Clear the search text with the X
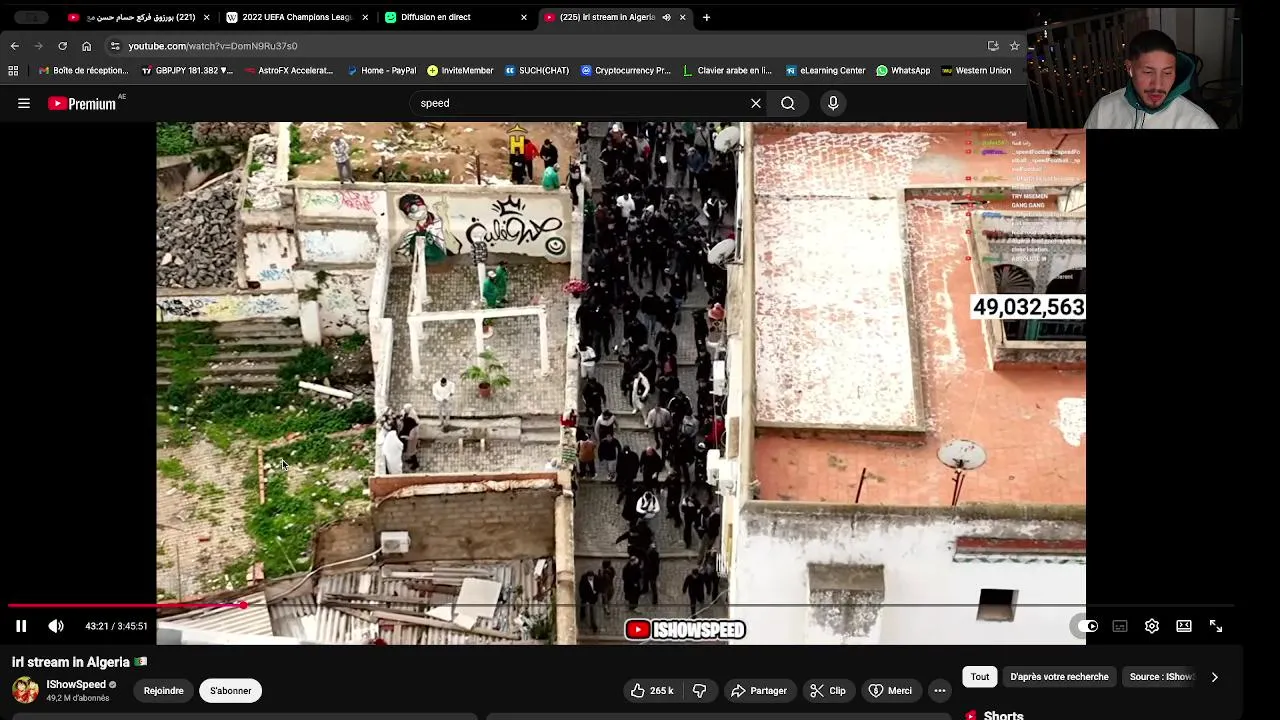The width and height of the screenshot is (1280, 720). coord(756,103)
